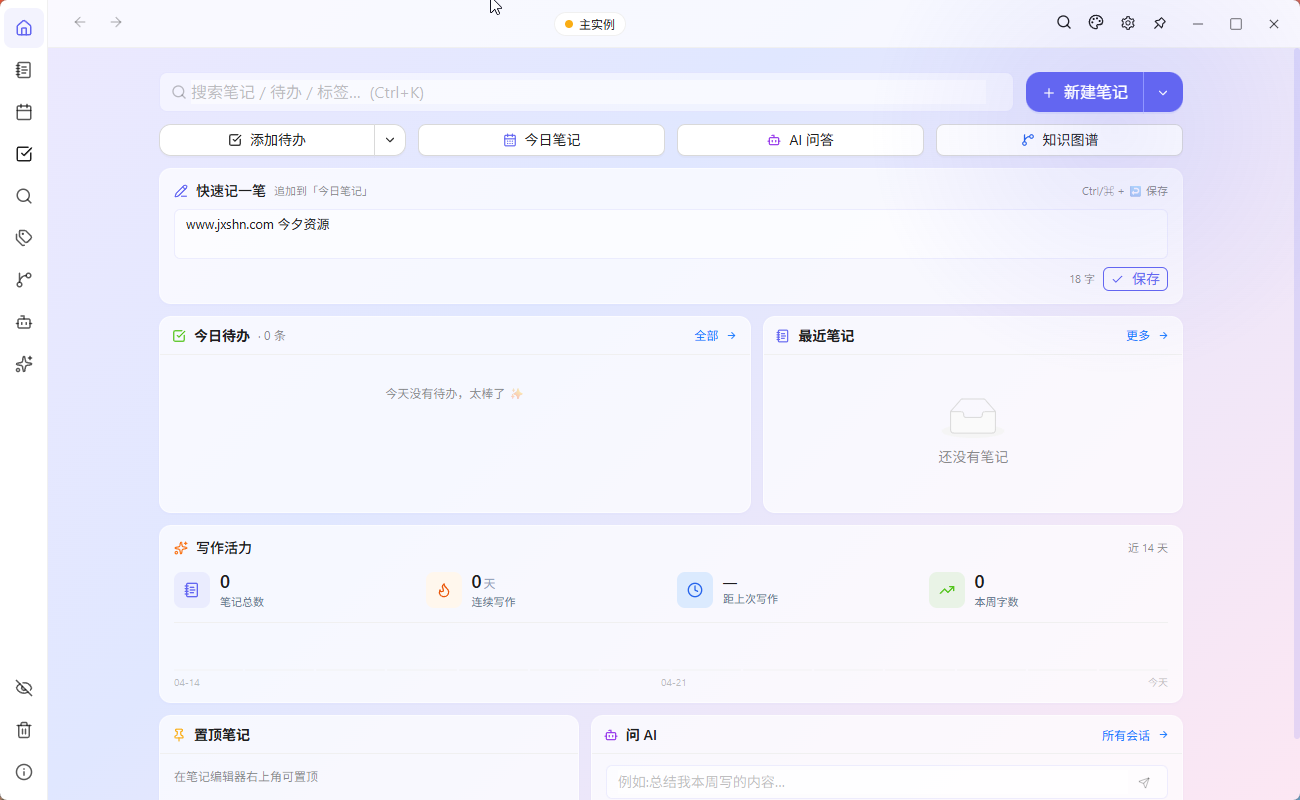Launch AI 问答 quick action

coord(800,140)
